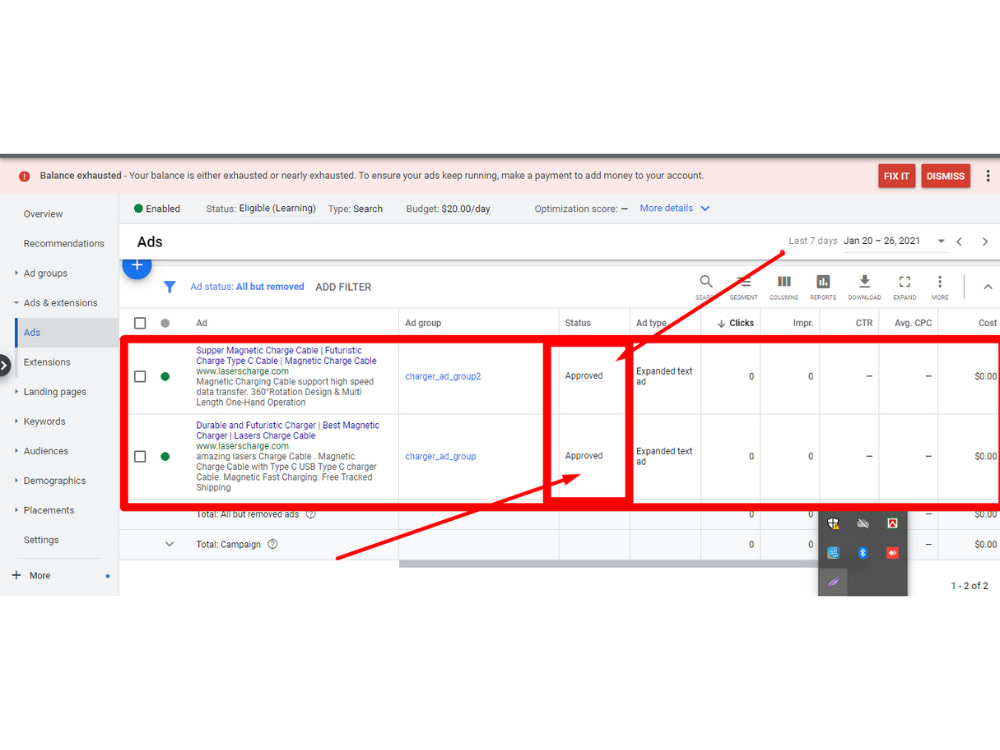Click status dot column header
This screenshot has width=1000, height=750.
[165, 323]
